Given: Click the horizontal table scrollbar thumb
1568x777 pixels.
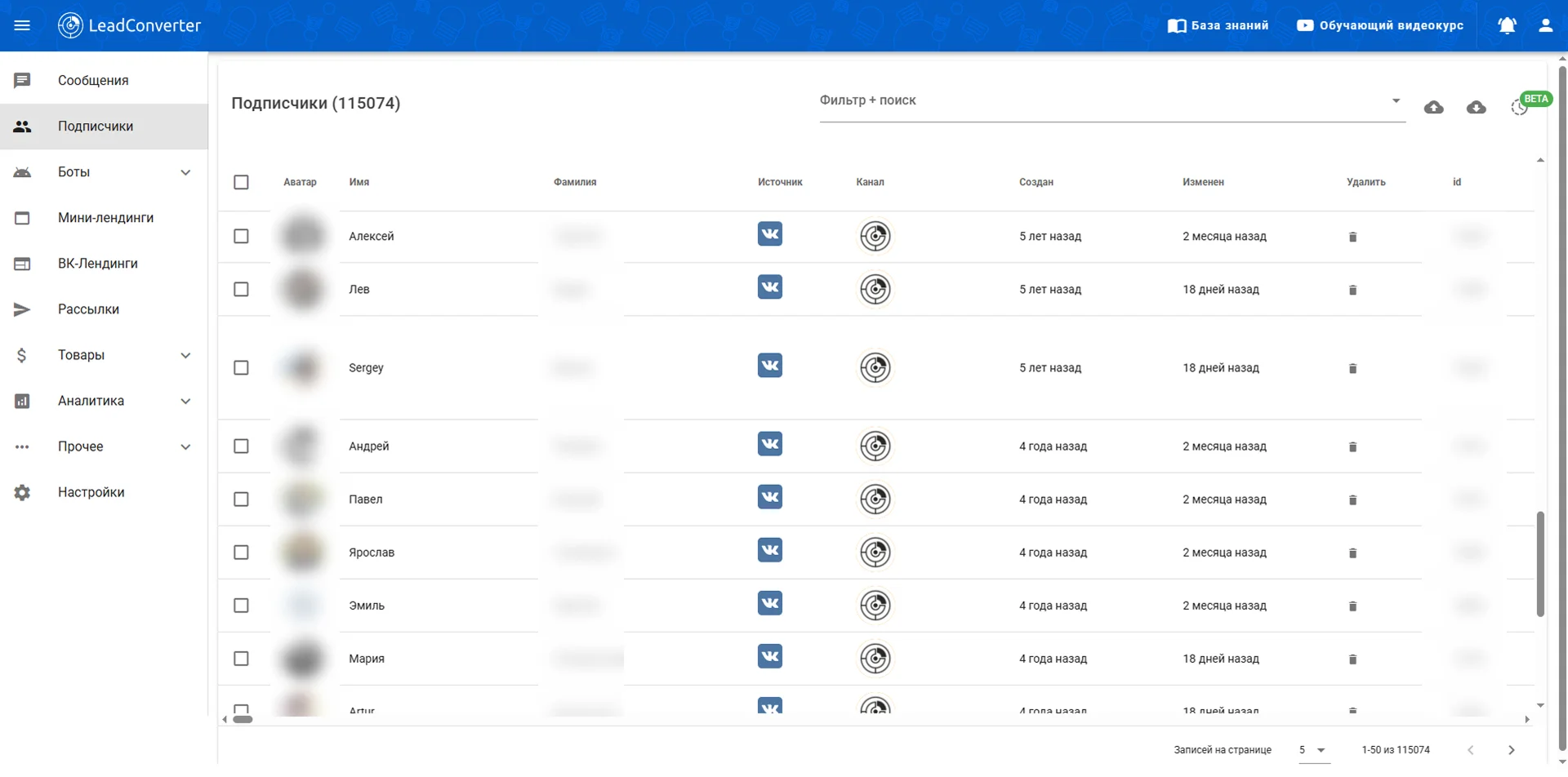Looking at the screenshot, I should point(243,720).
